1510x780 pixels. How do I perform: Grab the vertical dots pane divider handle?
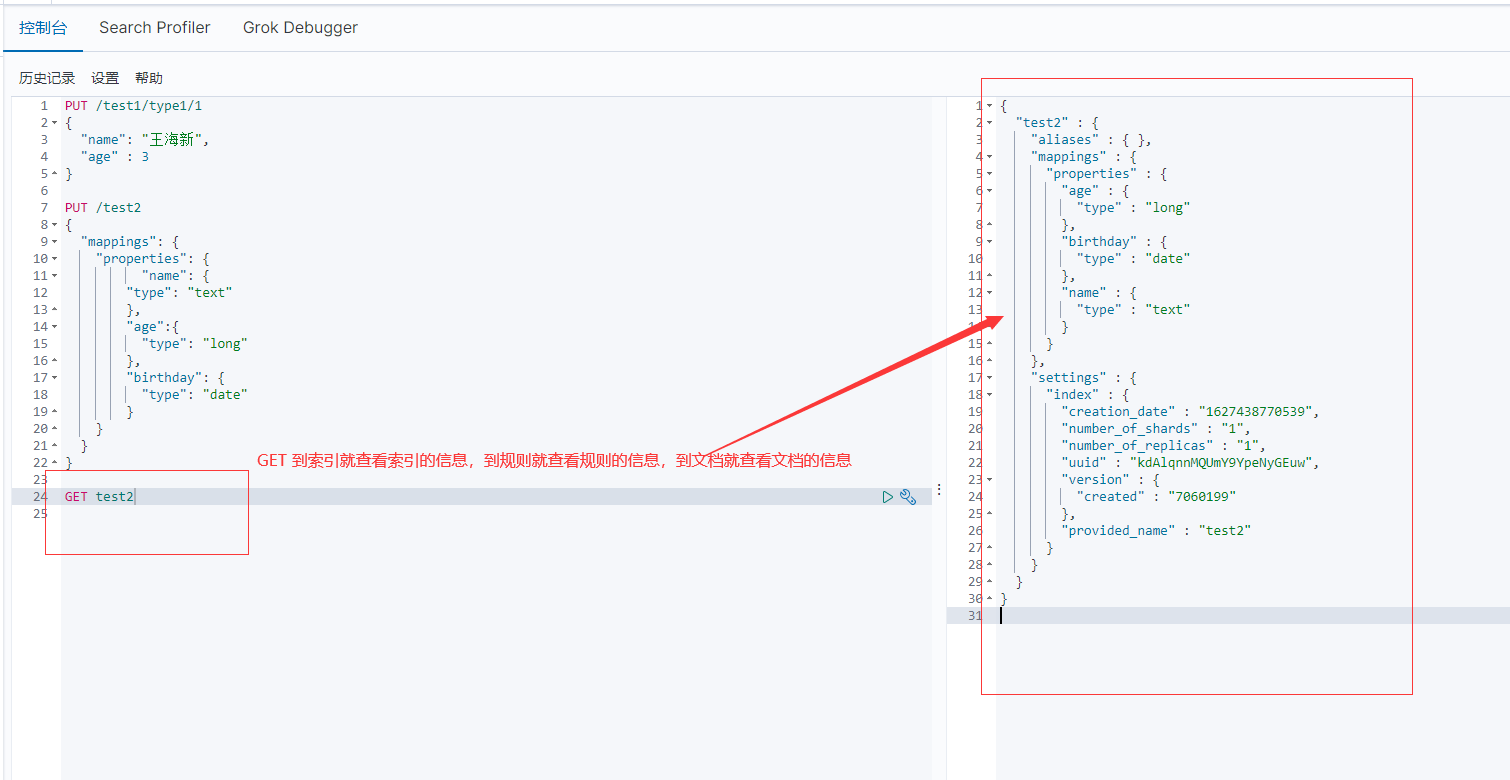click(938, 489)
